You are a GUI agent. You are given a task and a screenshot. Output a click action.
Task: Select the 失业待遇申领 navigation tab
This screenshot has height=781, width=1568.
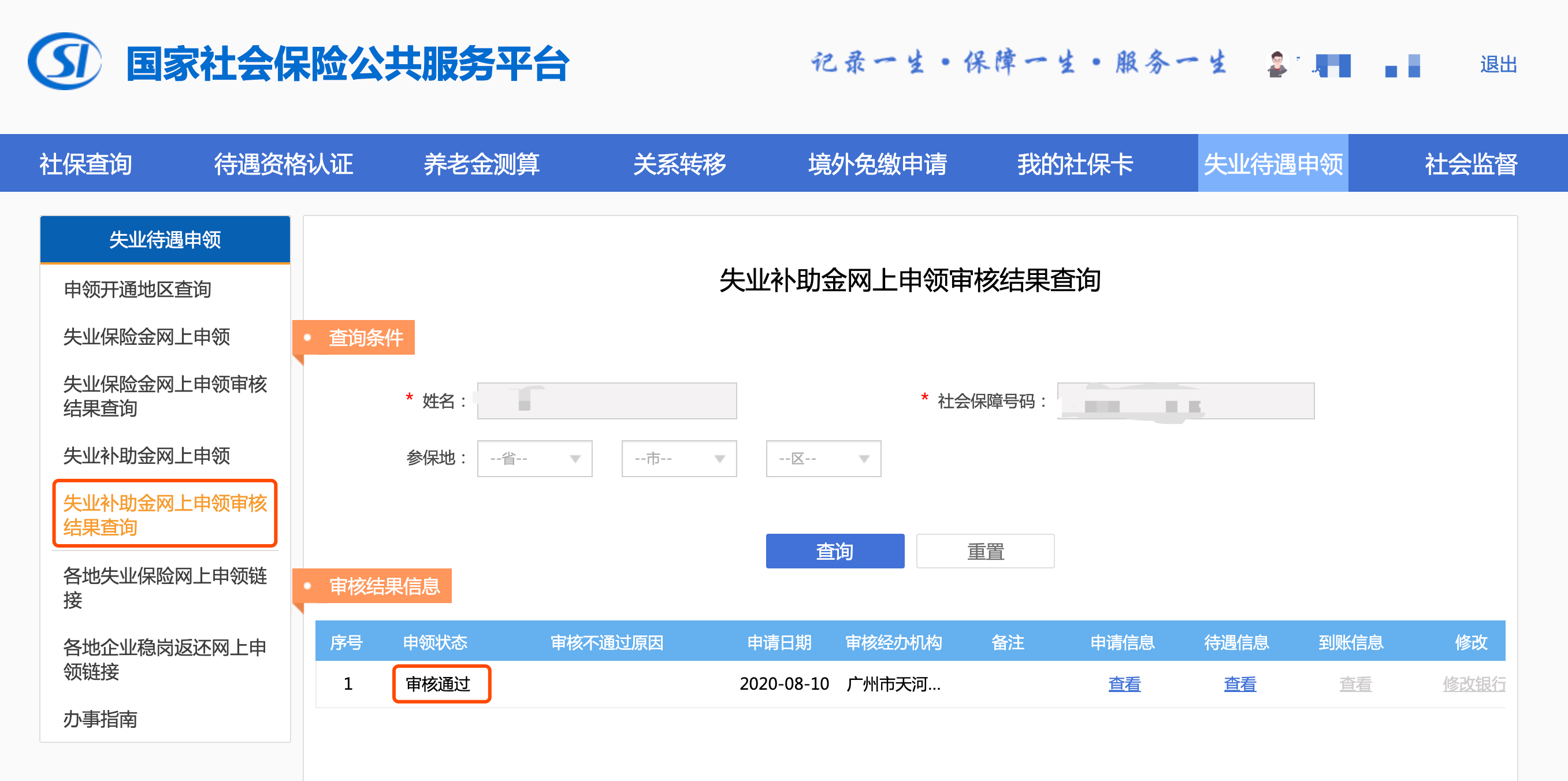[x=1273, y=163]
